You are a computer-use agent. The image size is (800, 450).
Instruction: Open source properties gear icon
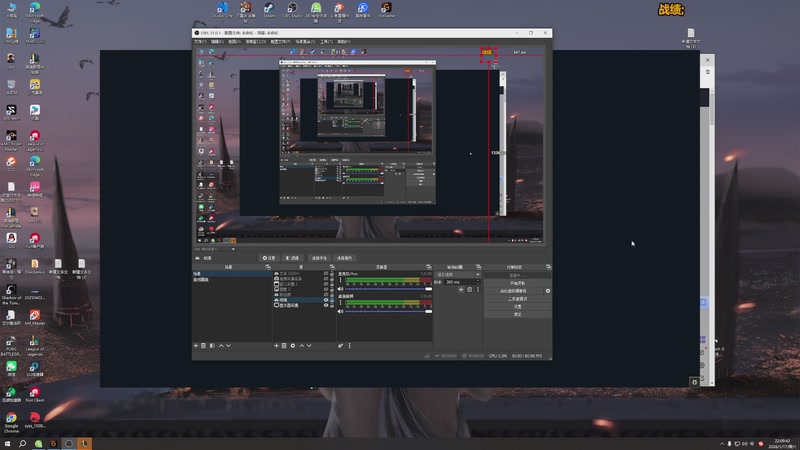point(292,345)
